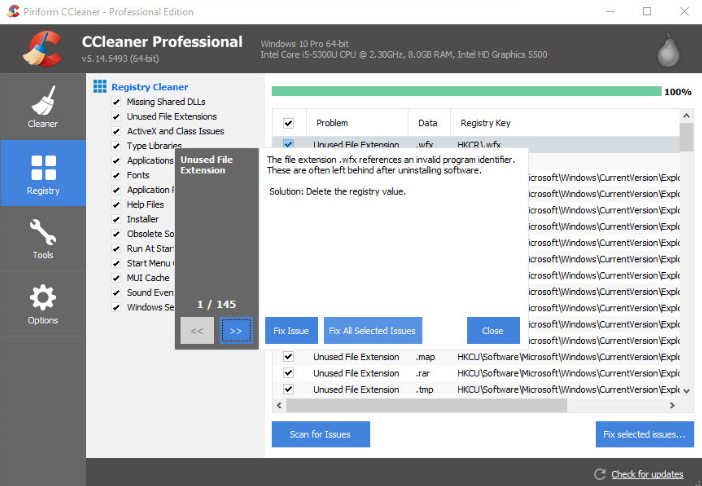Toggle Type Libraries checkbox
Image resolution: width=702 pixels, height=486 pixels.
pos(116,146)
